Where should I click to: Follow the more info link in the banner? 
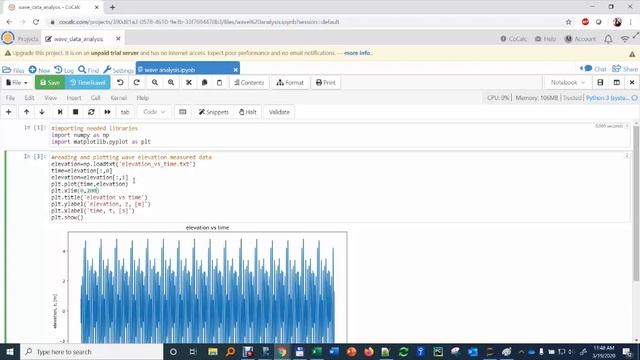358,53
